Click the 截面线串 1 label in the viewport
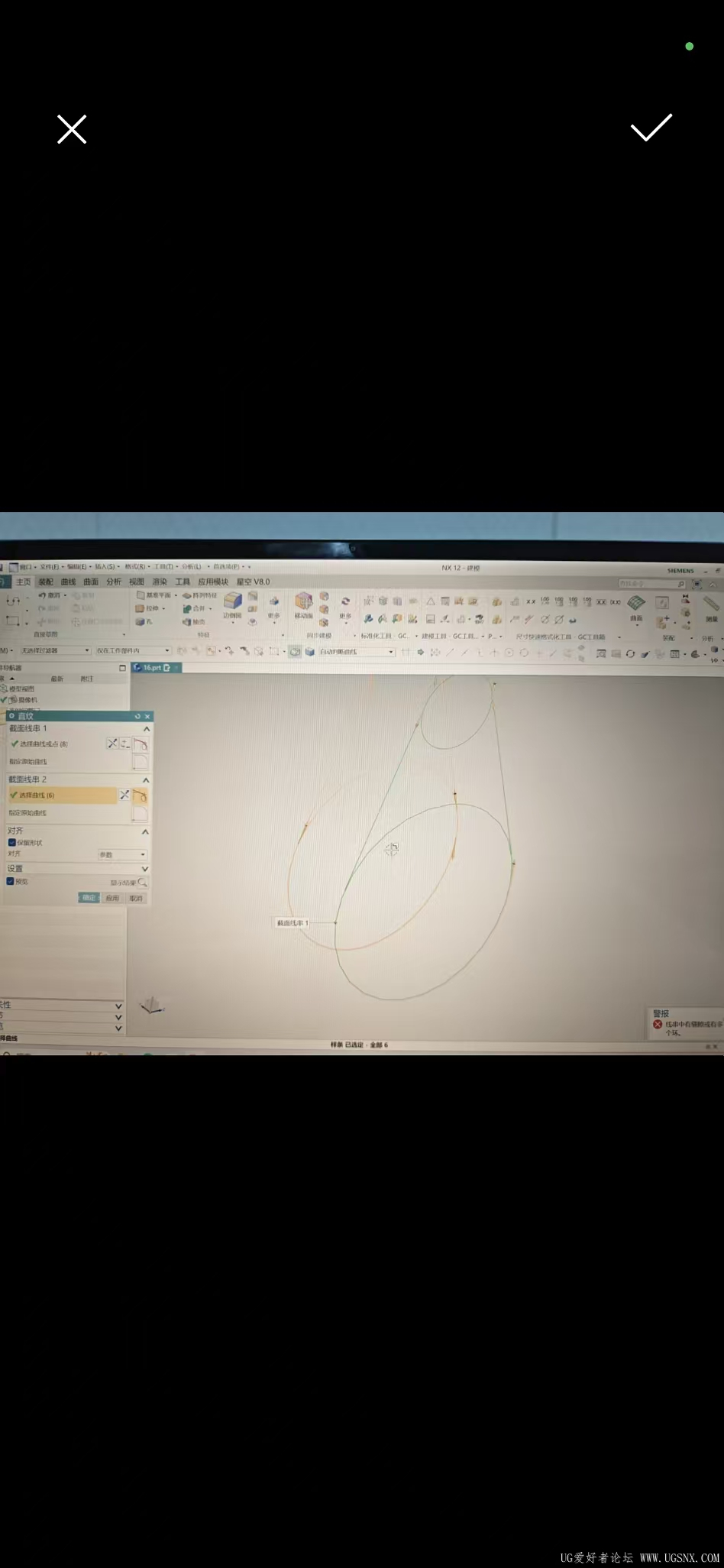 click(x=292, y=923)
